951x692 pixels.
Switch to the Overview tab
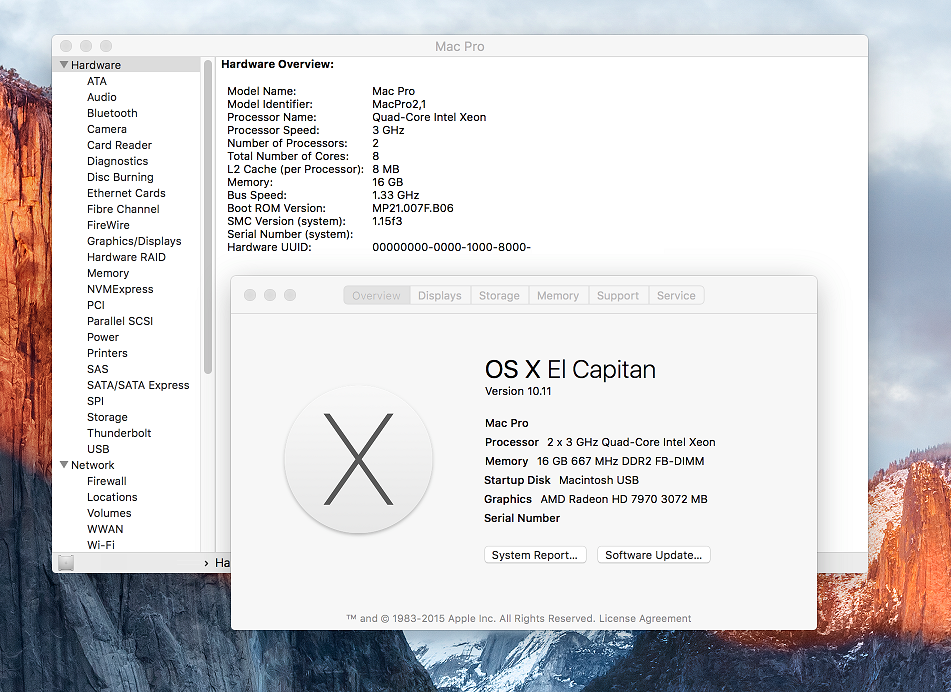[x=377, y=295]
